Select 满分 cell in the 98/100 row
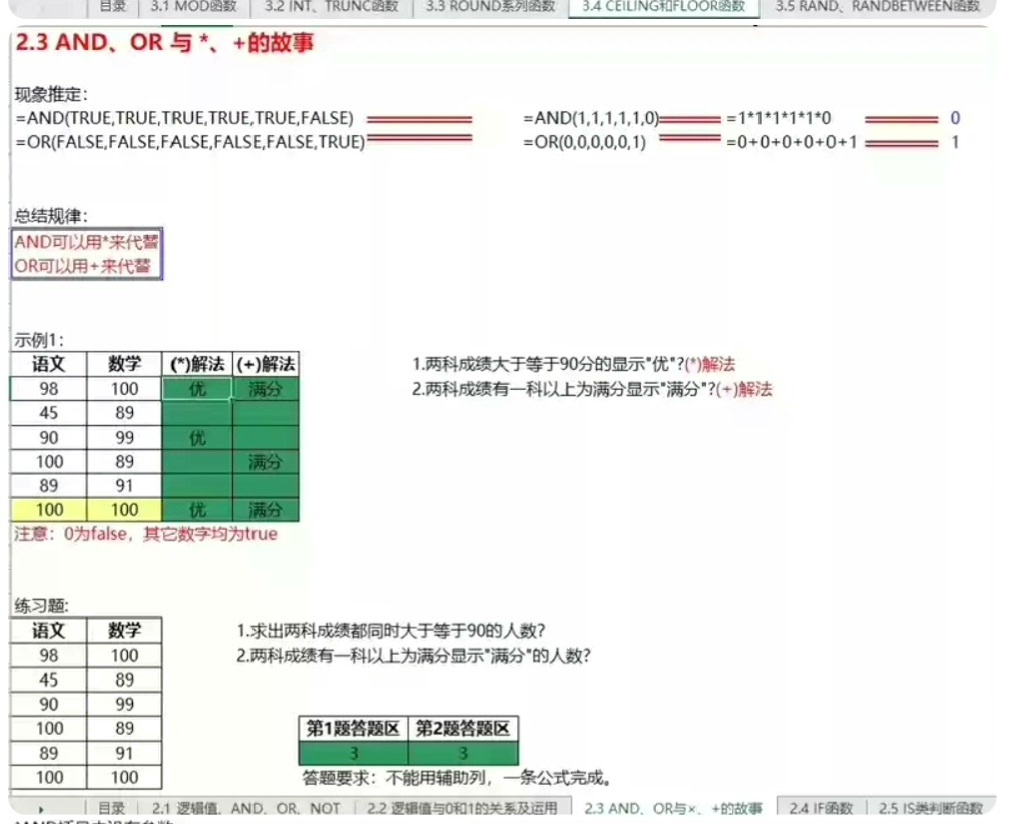 [266, 388]
